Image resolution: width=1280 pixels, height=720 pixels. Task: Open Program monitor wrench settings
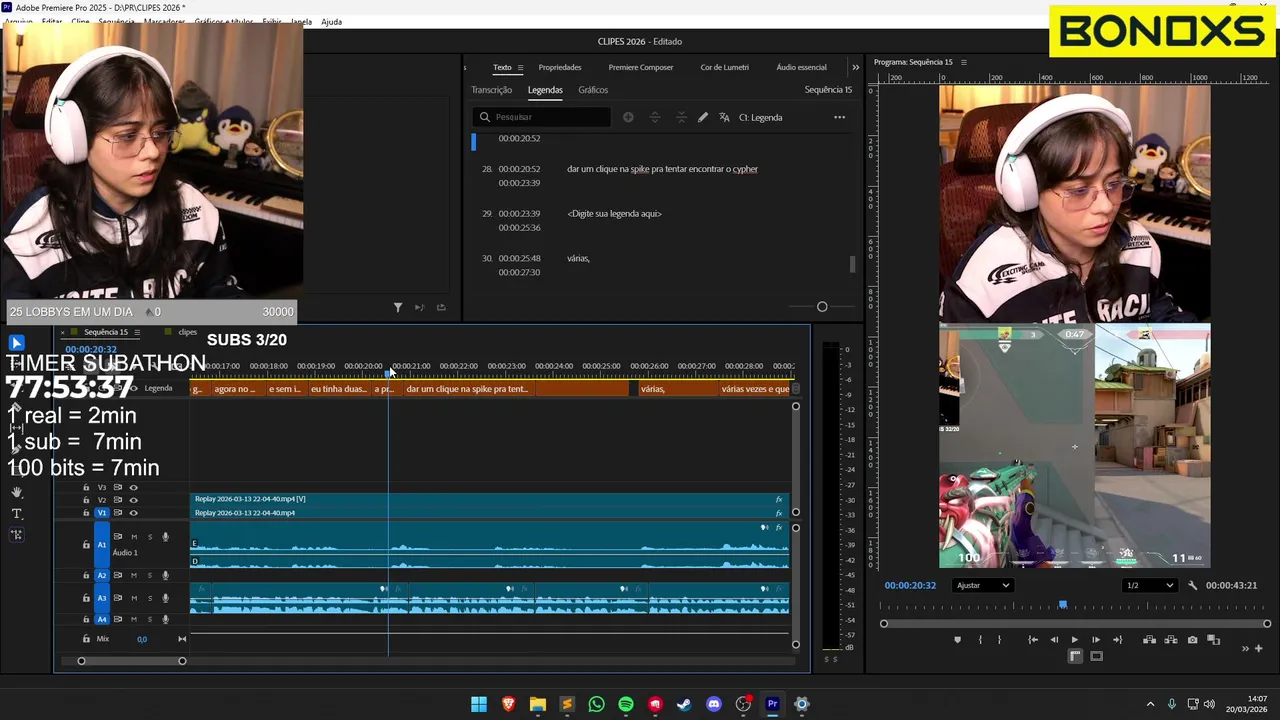[x=1192, y=585]
